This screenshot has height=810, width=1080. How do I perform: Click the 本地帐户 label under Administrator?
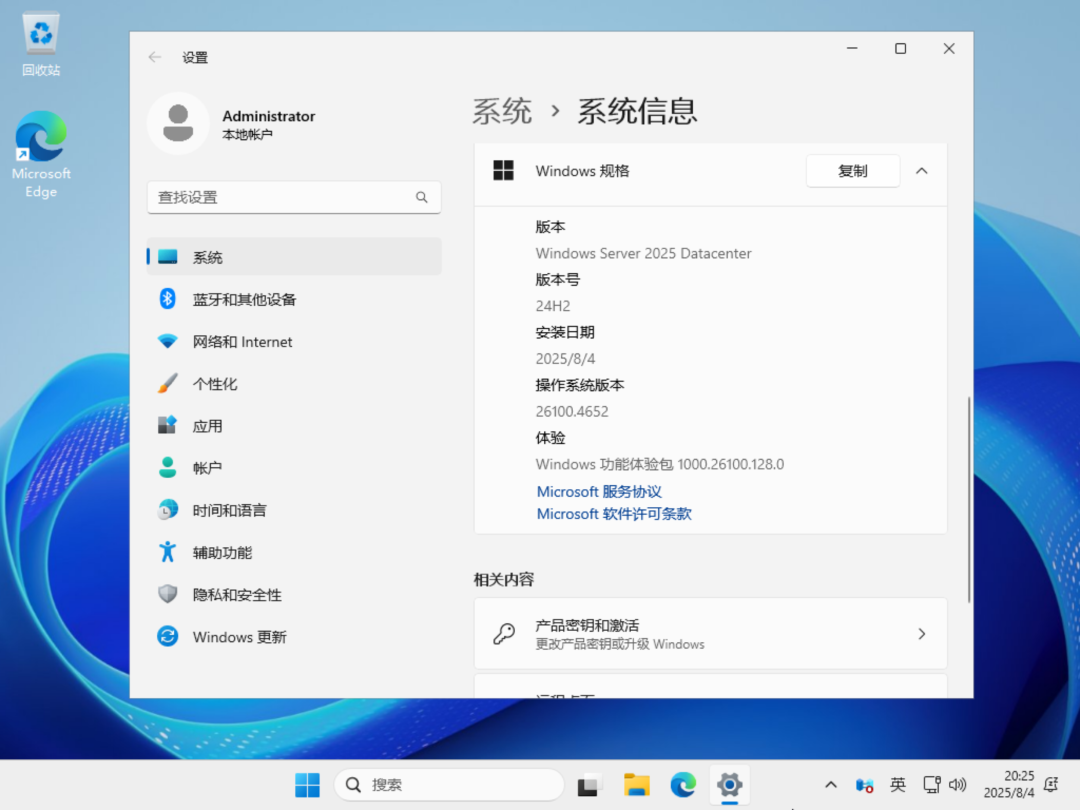[247, 134]
